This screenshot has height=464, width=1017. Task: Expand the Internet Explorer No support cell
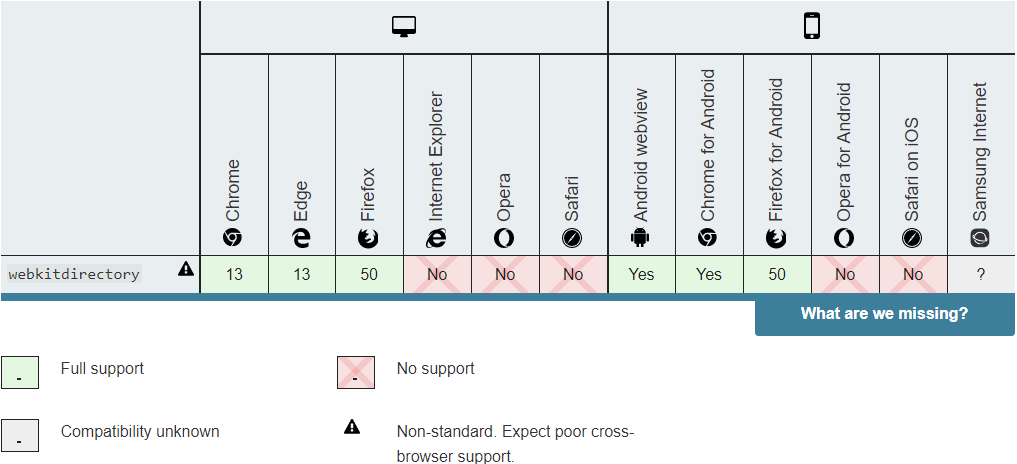pyautogui.click(x=437, y=275)
